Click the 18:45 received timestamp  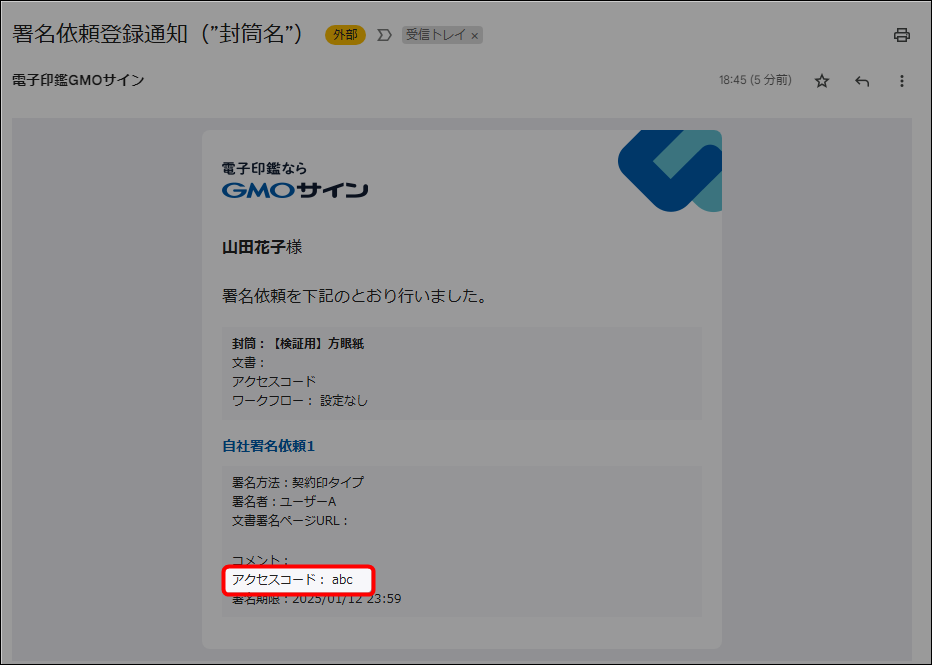tap(755, 80)
